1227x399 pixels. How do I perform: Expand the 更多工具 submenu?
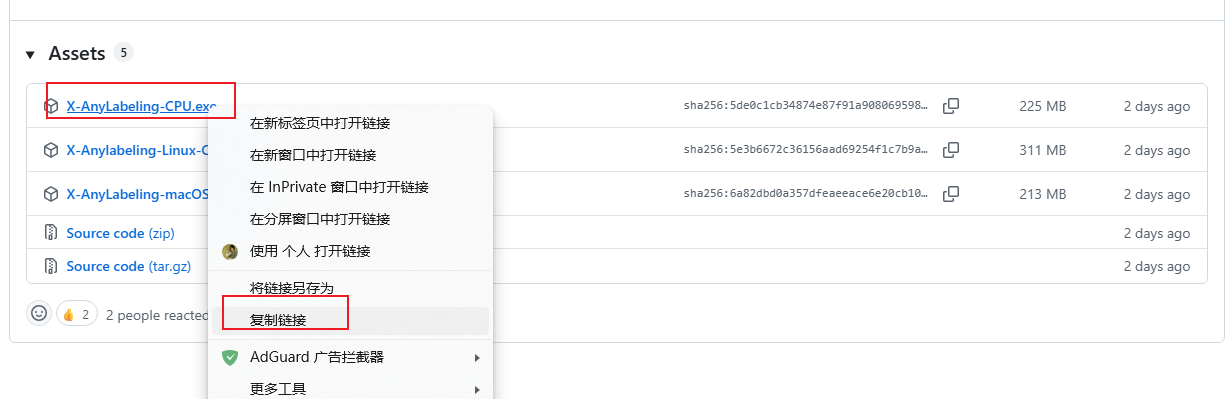click(x=349, y=389)
